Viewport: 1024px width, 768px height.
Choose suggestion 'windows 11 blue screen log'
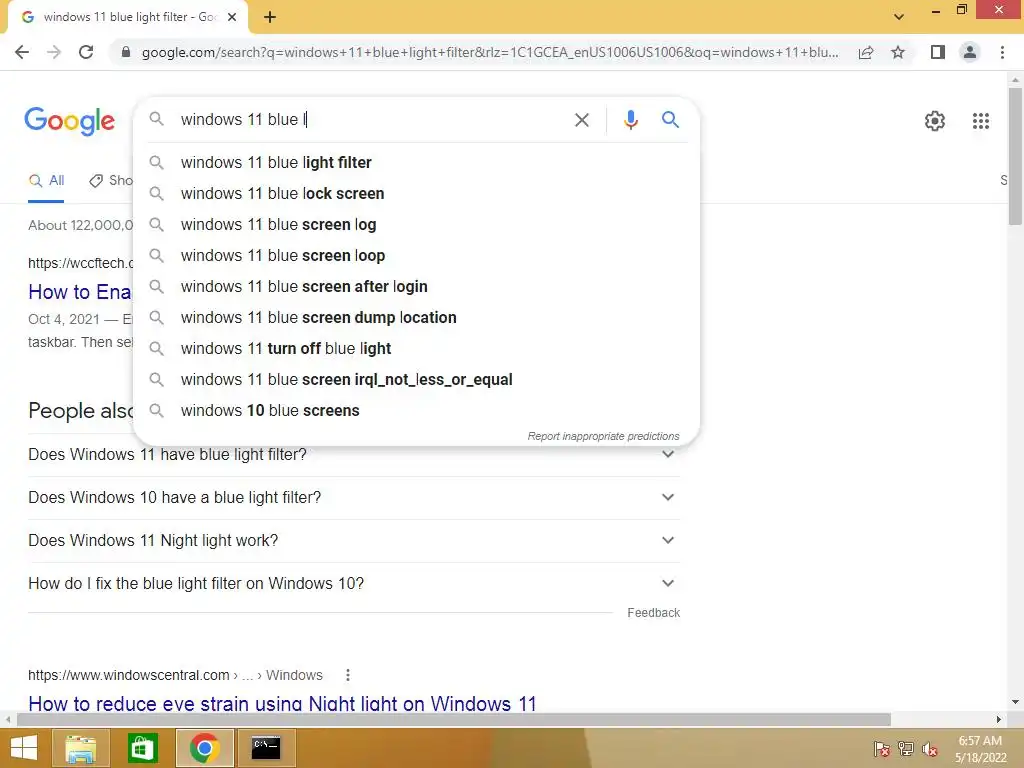416,225
